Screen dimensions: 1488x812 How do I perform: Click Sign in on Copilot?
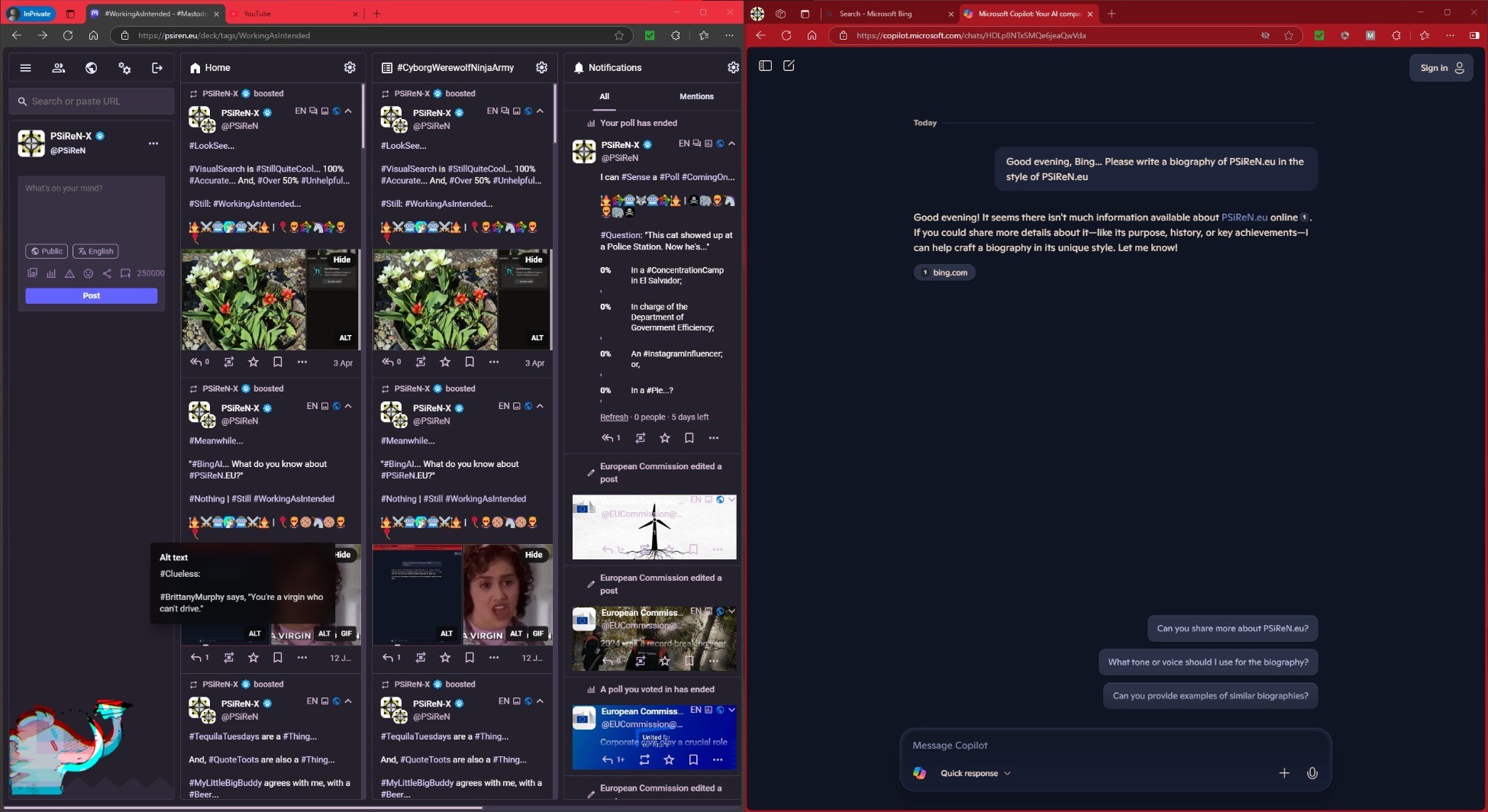pos(1441,68)
